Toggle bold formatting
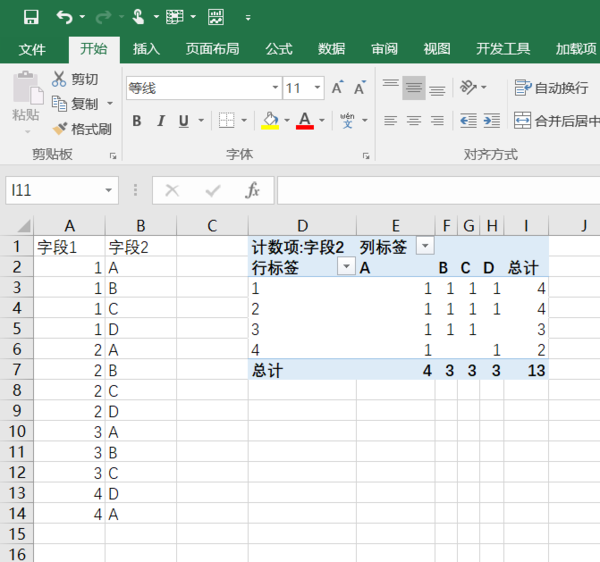600x562 pixels. (x=136, y=121)
